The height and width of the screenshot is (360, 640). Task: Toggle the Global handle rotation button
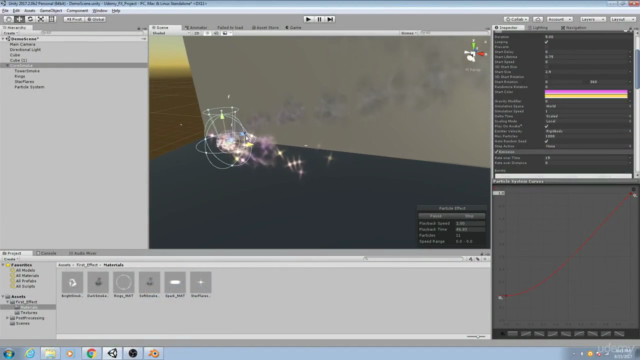96,19
